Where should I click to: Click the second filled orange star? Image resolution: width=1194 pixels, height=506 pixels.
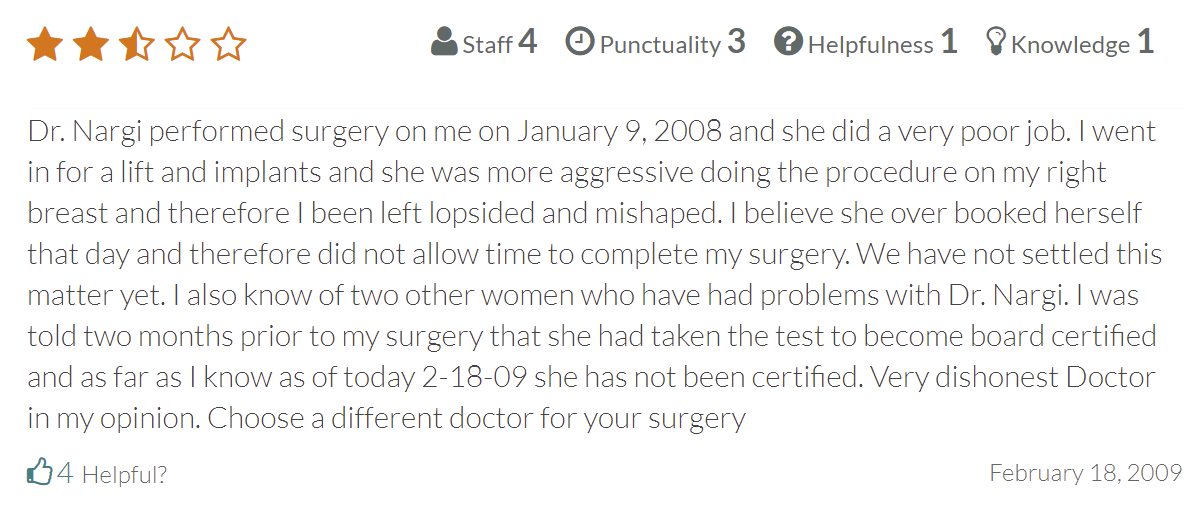coord(91,45)
